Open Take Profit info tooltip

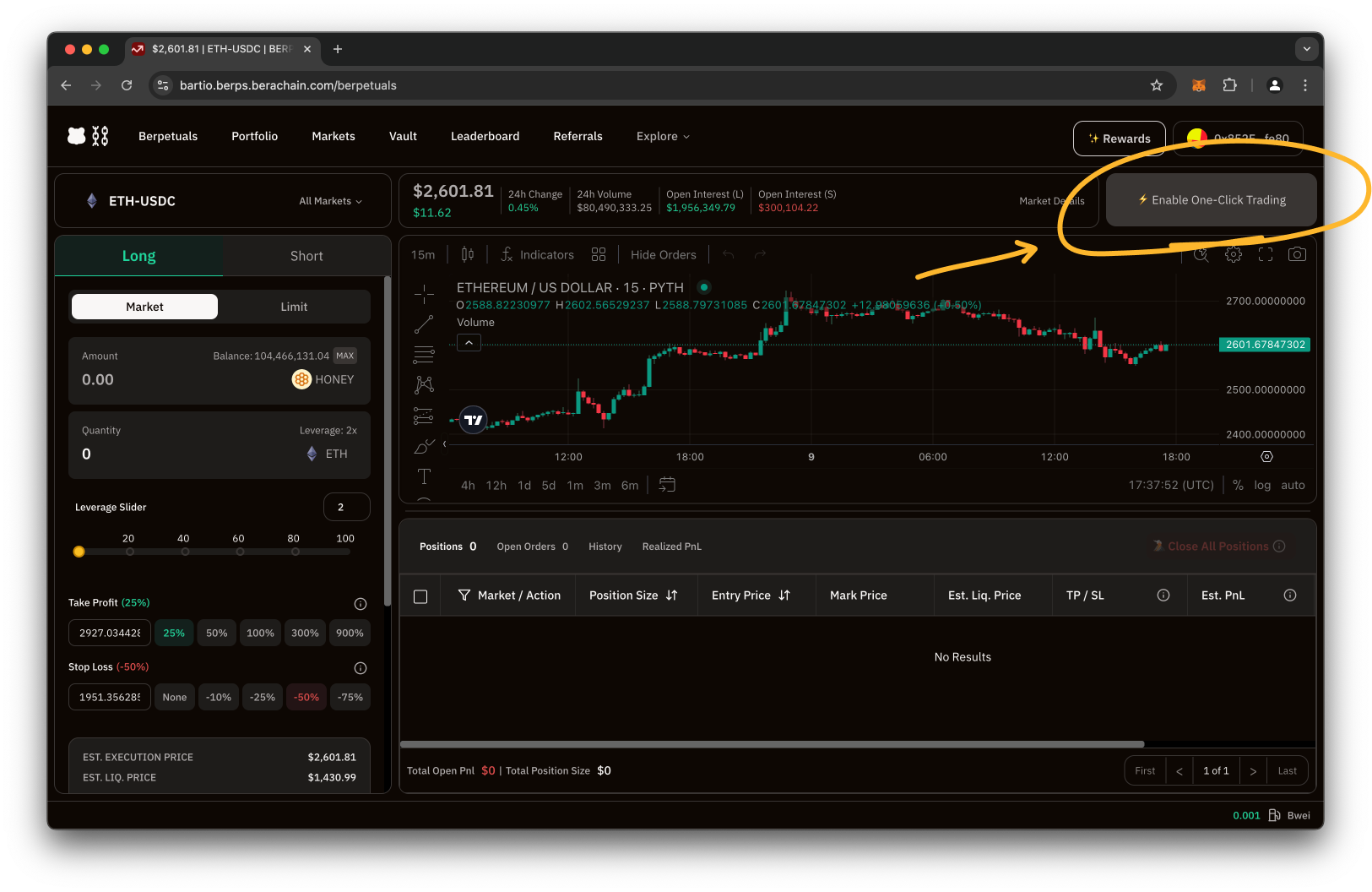(x=361, y=603)
